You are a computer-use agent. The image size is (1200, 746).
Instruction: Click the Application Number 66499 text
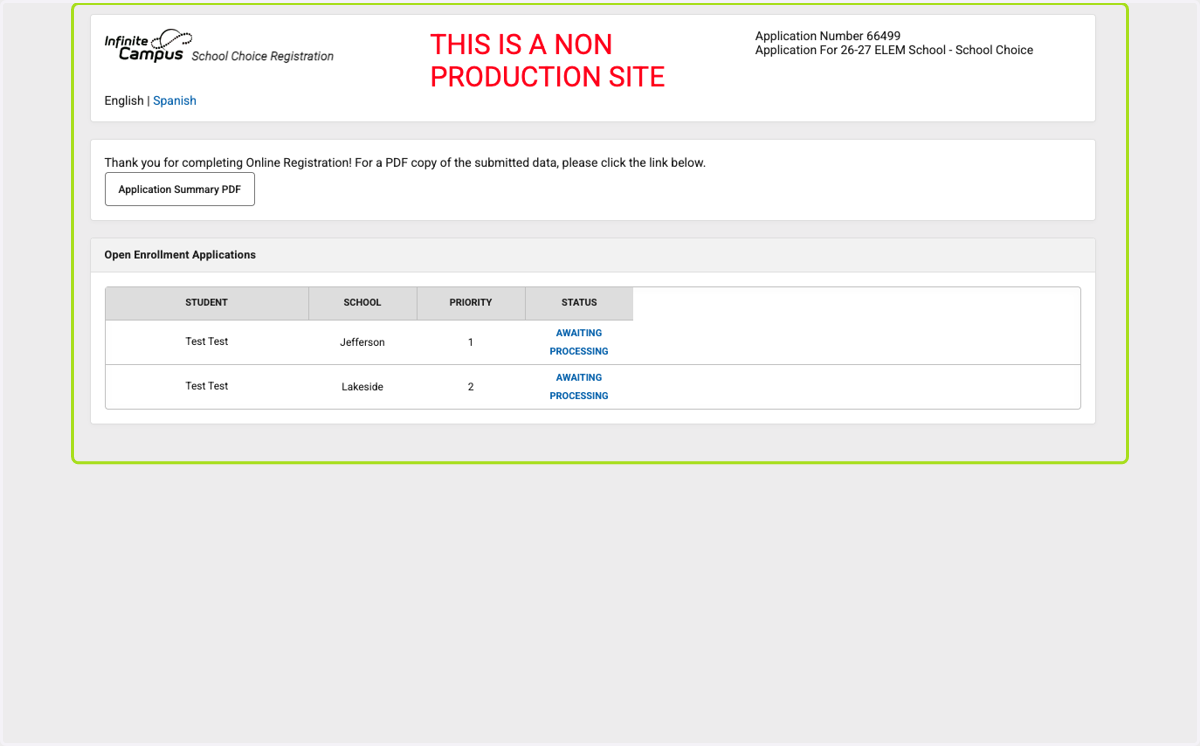[x=828, y=36]
